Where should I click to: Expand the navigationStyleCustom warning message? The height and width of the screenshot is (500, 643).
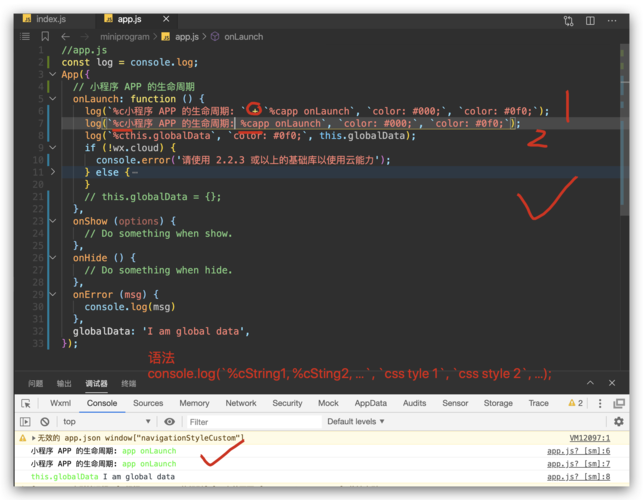pyautogui.click(x=34, y=438)
